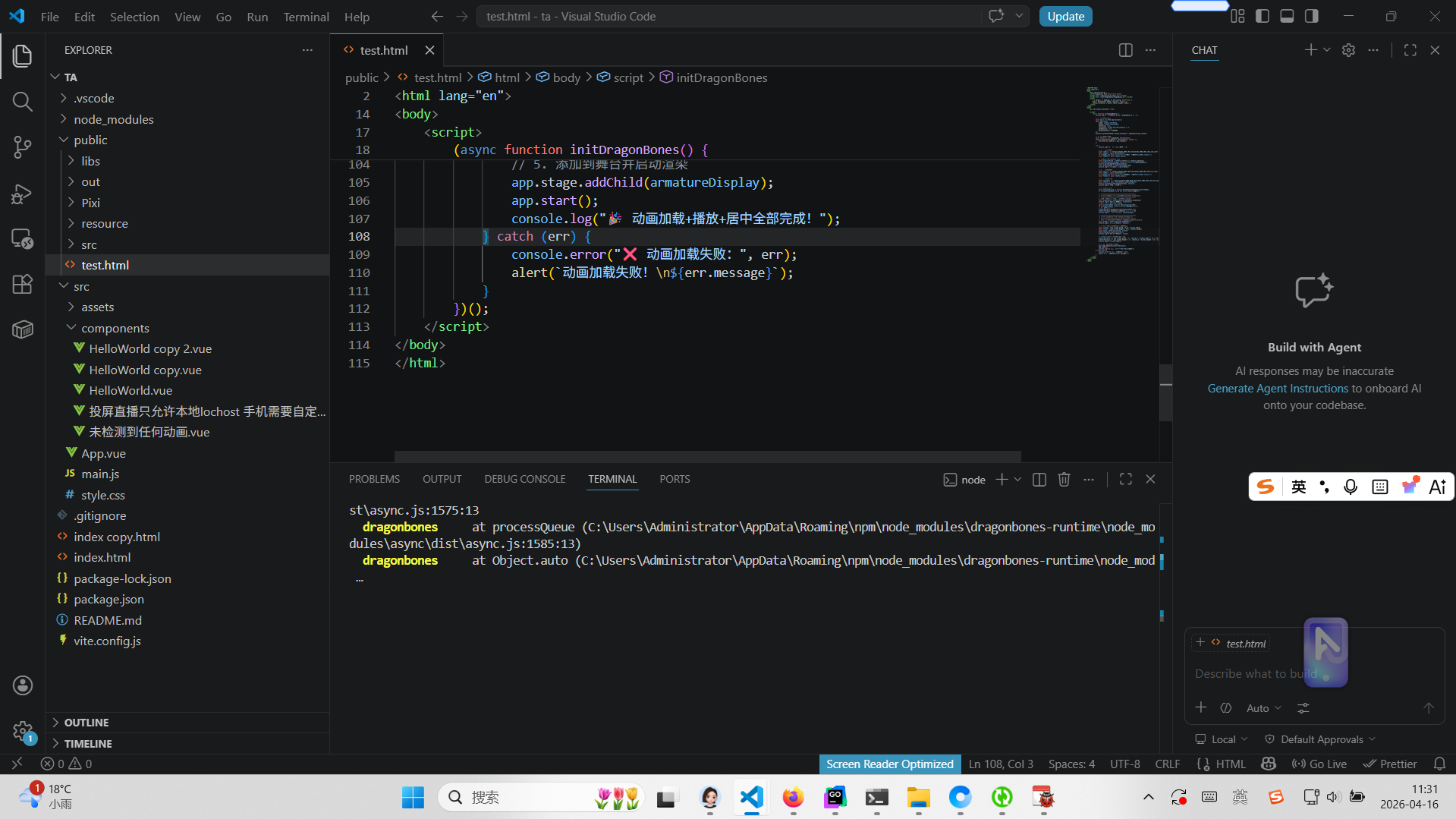This screenshot has height=819, width=1456.
Task: Open HelloWorld.vue in the explorer
Action: 131,390
